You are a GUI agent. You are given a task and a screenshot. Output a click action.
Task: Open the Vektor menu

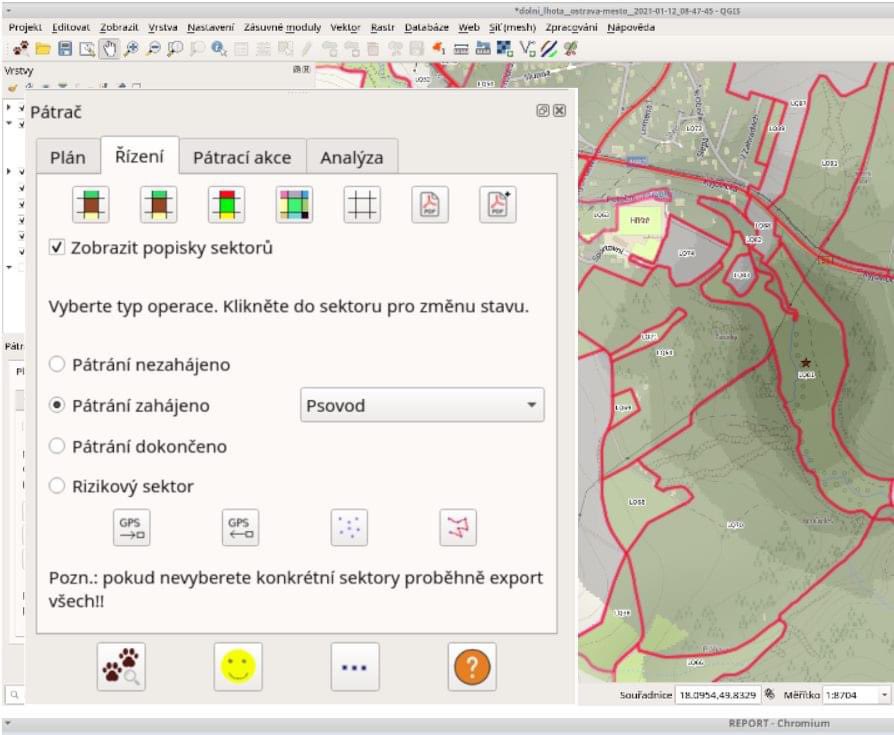(x=345, y=27)
